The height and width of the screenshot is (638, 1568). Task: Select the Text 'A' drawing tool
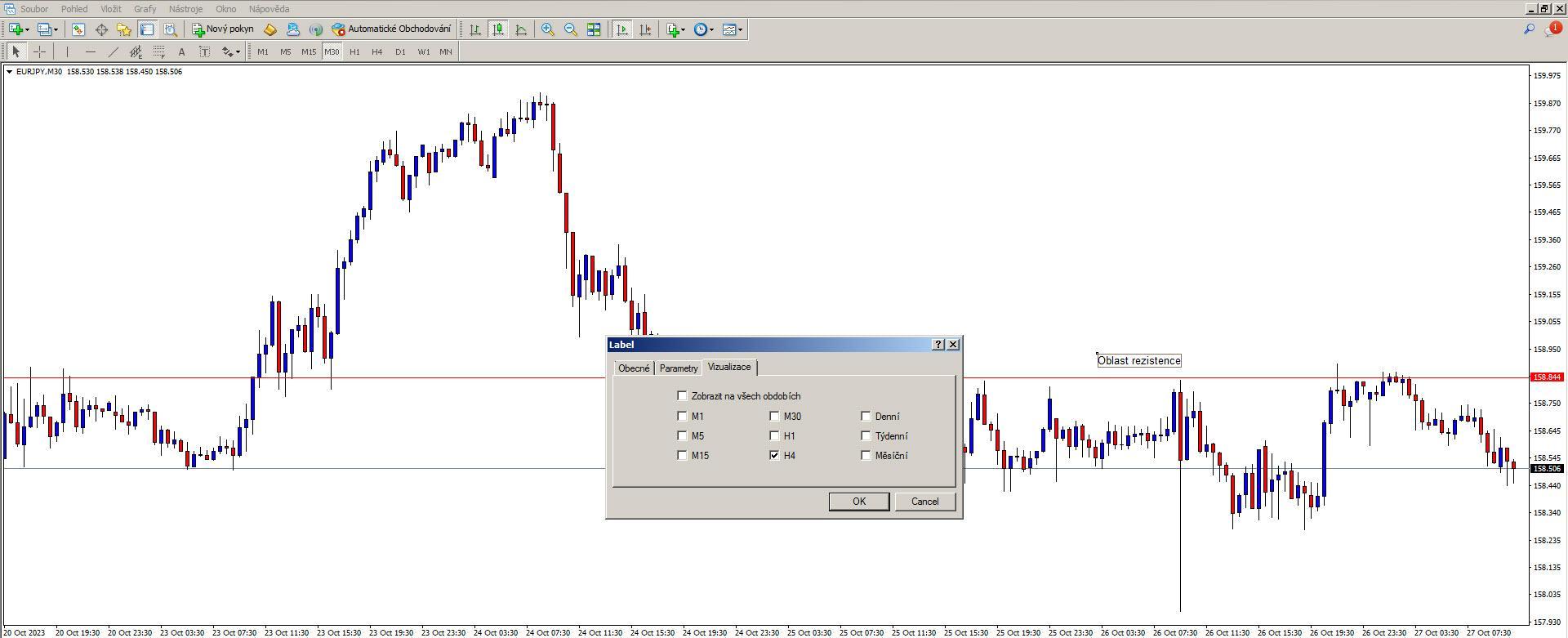[x=181, y=51]
